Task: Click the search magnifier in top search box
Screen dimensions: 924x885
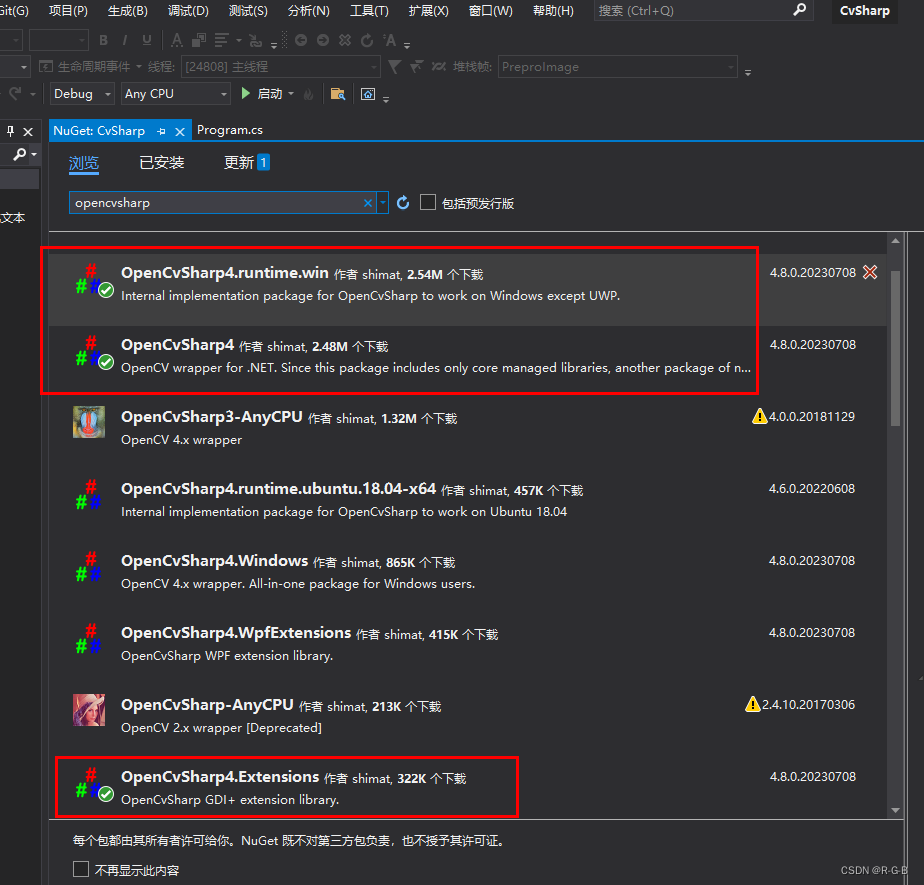Action: click(x=800, y=10)
